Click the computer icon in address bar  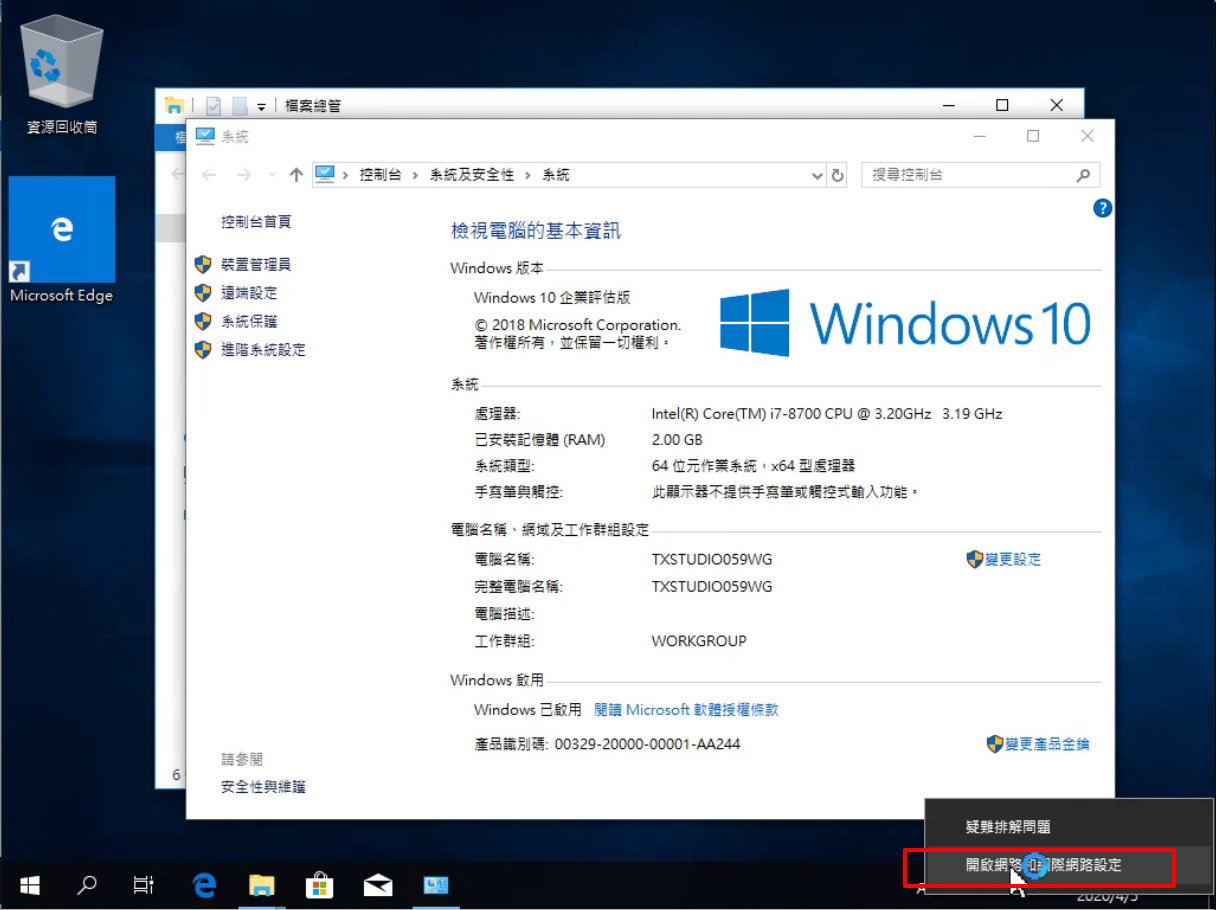325,174
